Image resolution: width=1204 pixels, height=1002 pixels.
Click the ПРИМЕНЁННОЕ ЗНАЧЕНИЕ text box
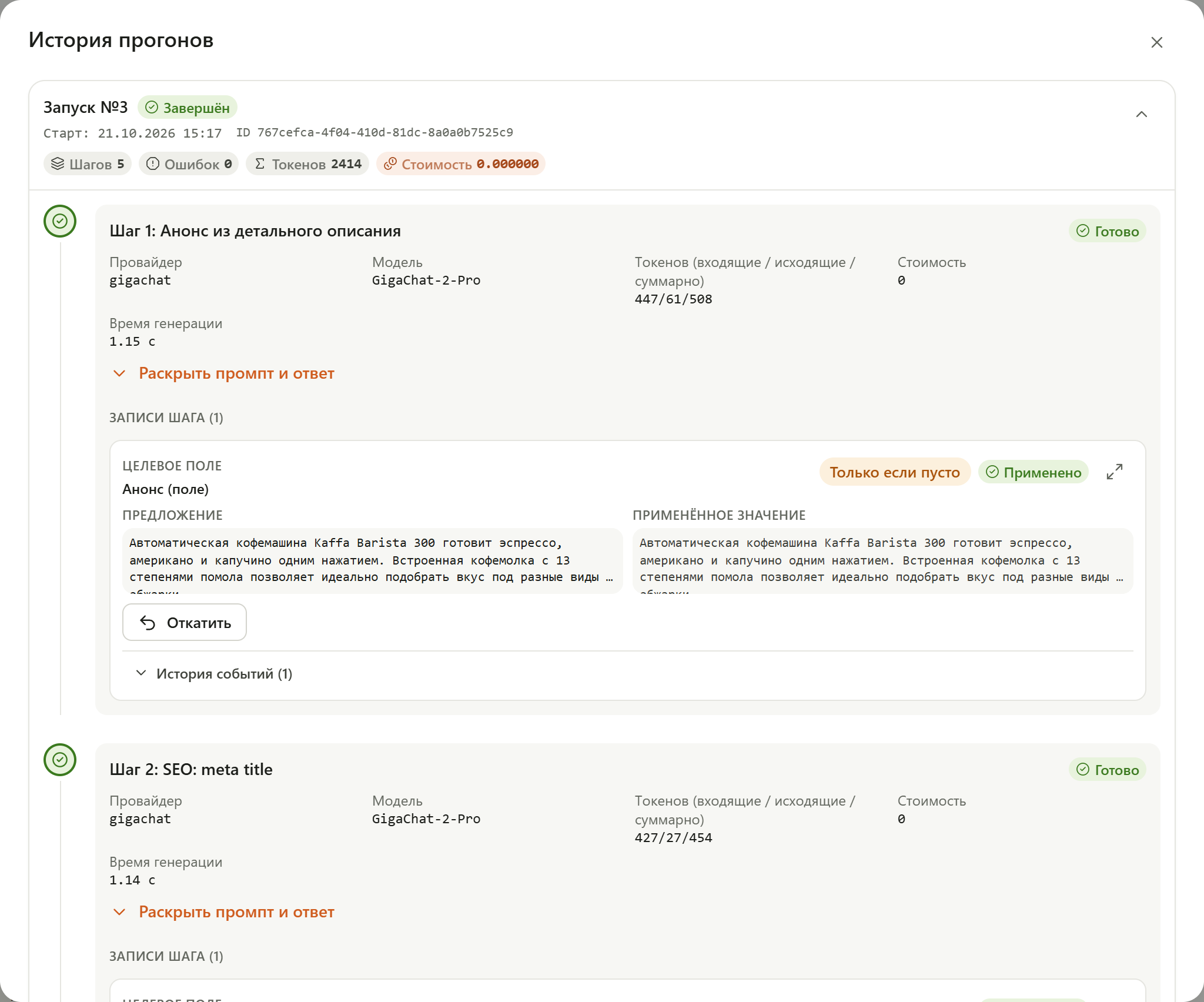pos(882,561)
